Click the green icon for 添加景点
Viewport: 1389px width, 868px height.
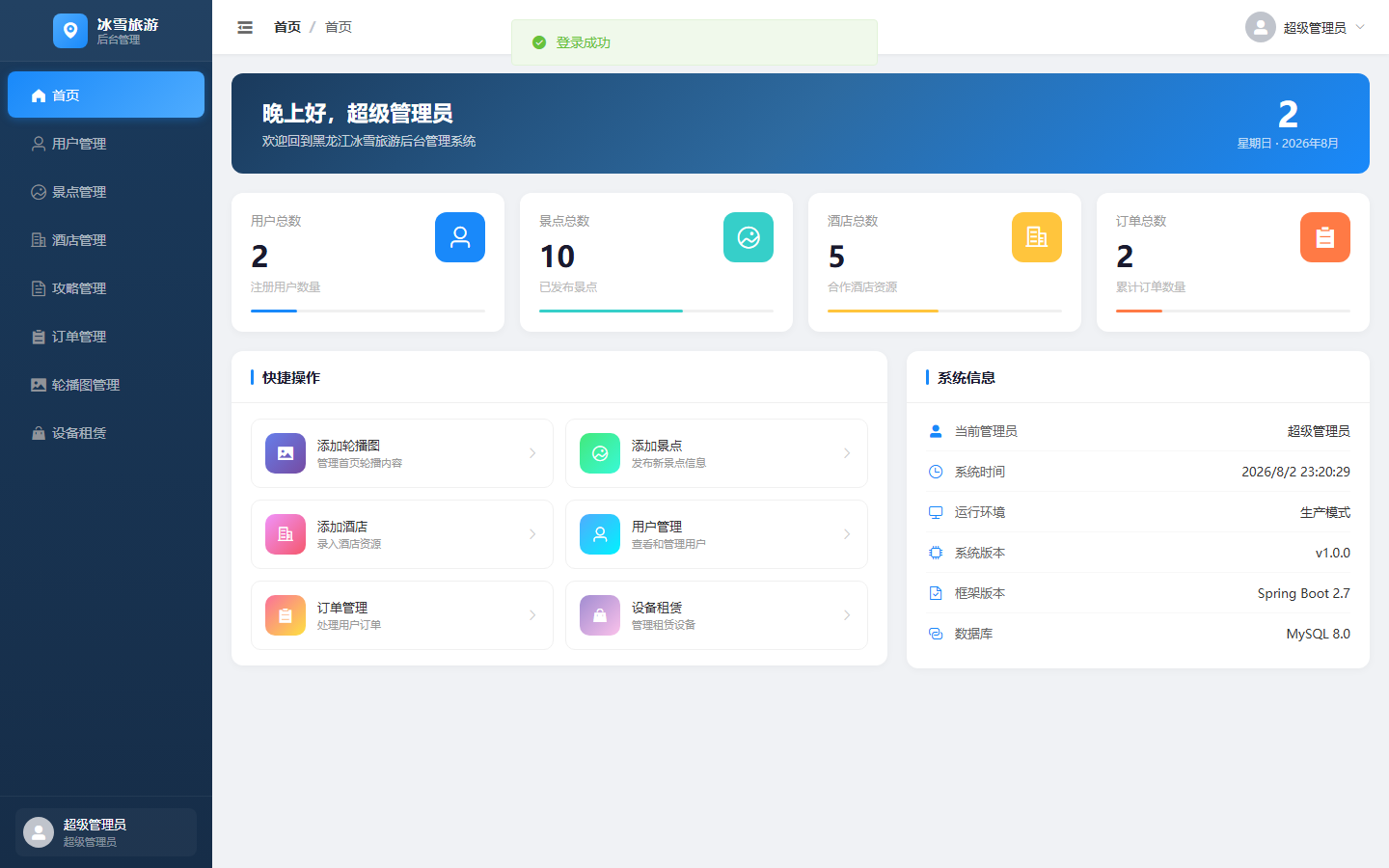pyautogui.click(x=600, y=453)
